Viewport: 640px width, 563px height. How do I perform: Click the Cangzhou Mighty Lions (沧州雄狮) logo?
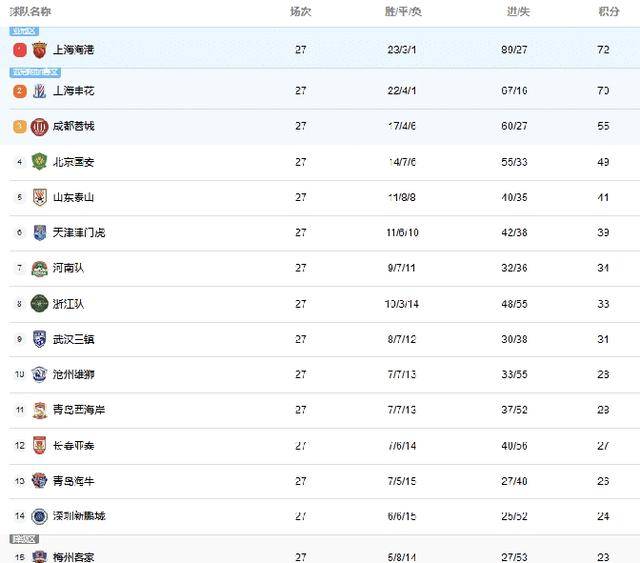[x=39, y=374]
